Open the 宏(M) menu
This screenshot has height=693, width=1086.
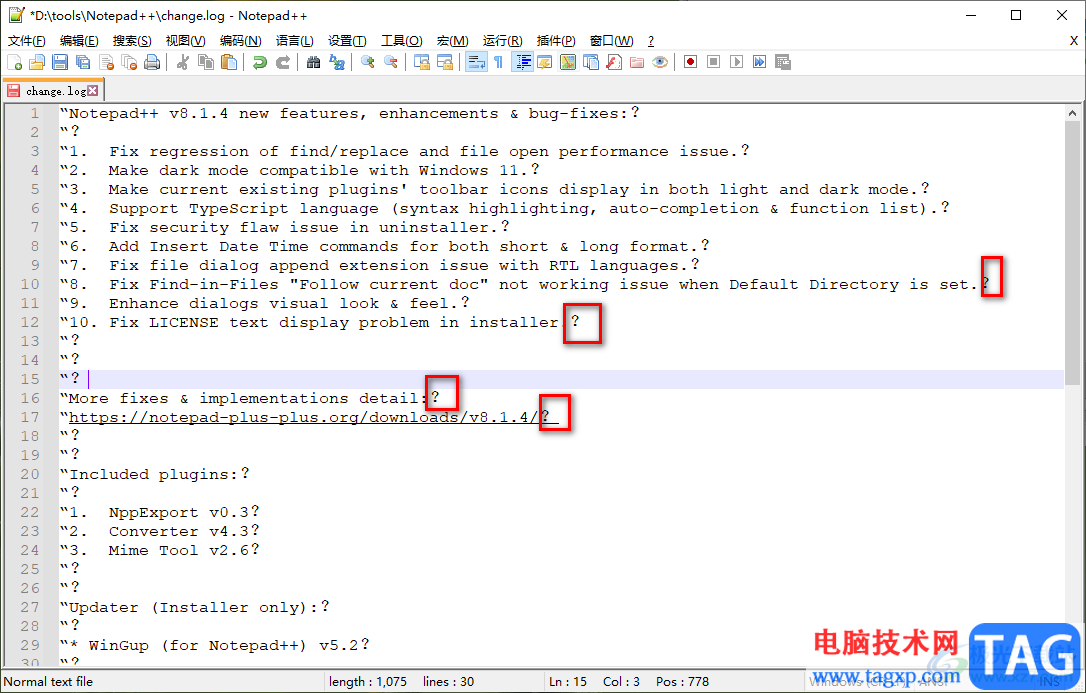[x=452, y=41]
